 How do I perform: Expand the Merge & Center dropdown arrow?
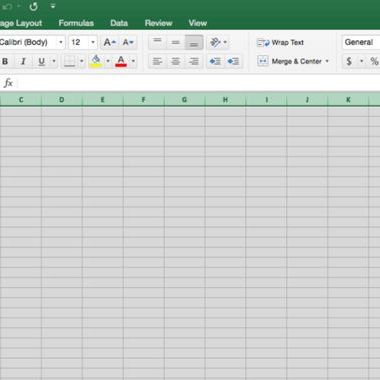click(327, 61)
